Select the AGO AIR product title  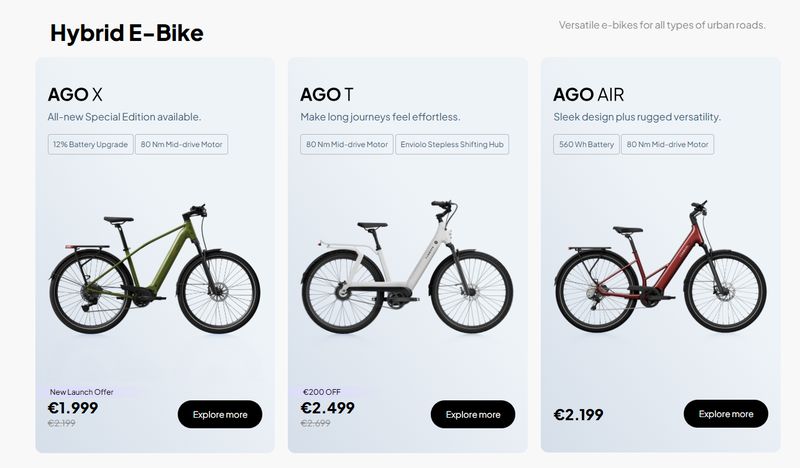[588, 95]
